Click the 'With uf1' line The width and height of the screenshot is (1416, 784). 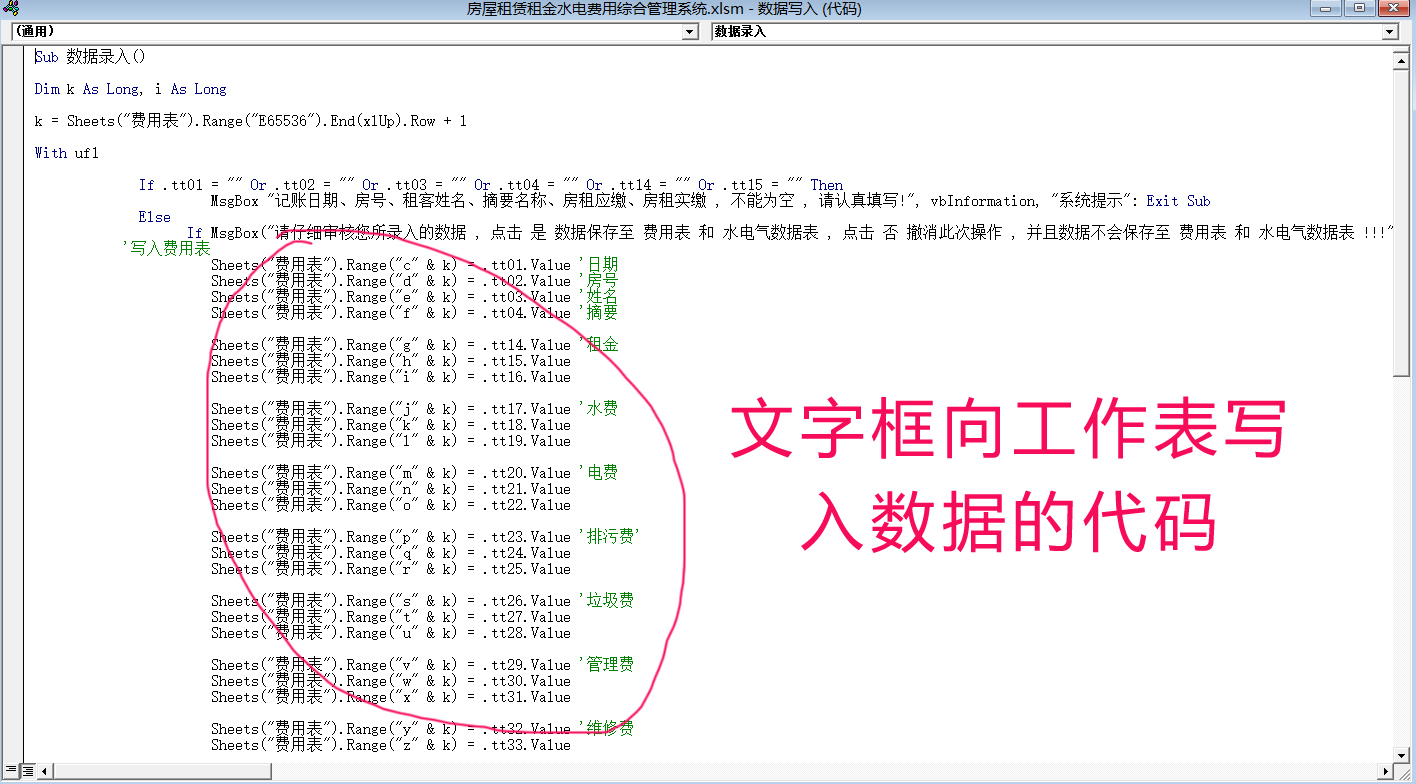coord(67,153)
